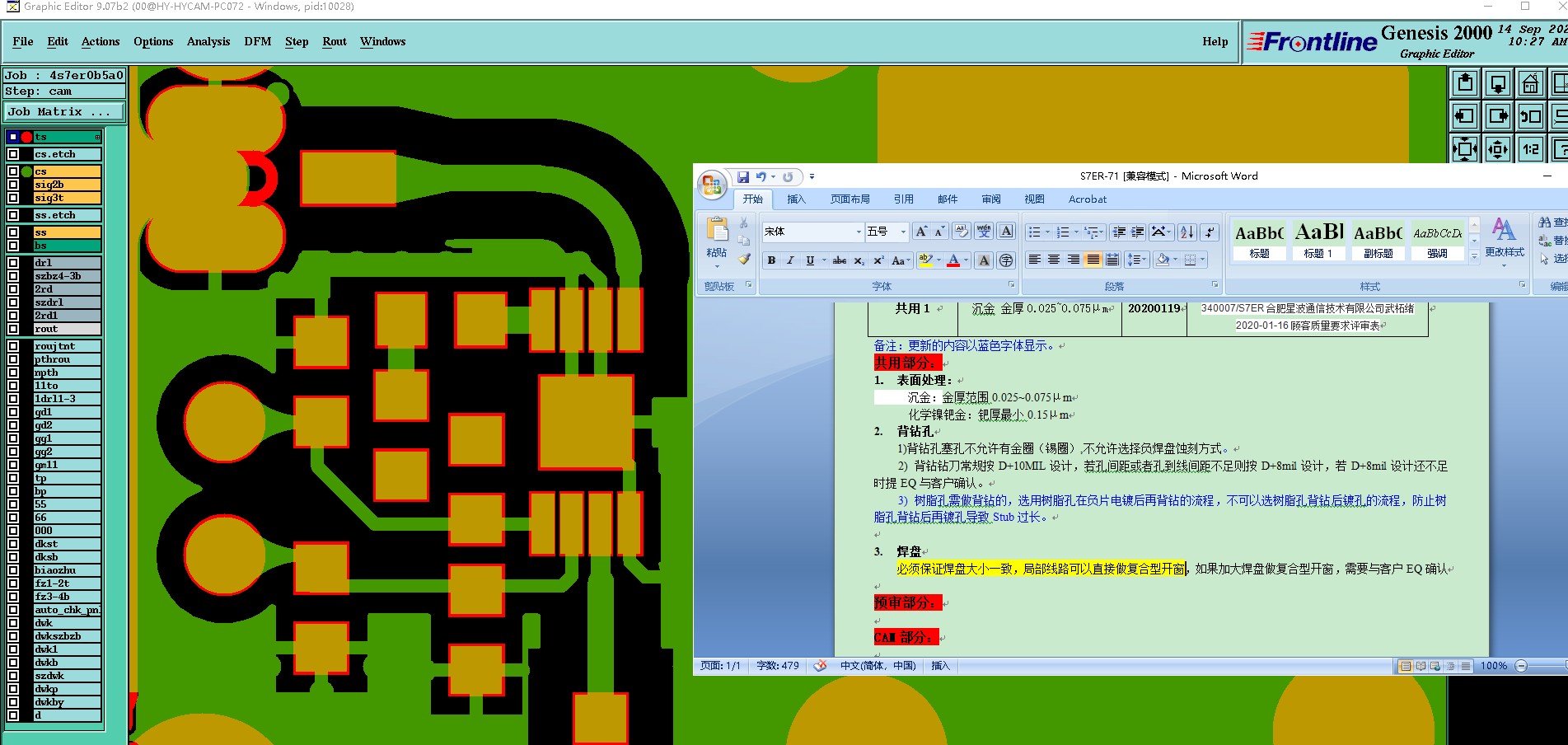The width and height of the screenshot is (1568, 745).
Task: Toggle the checkbox of layer drl
Action: (x=13, y=263)
